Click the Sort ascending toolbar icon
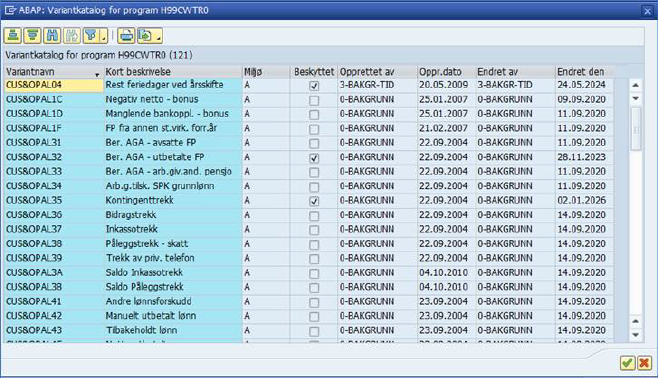The height and width of the screenshot is (378, 658). 13,36
